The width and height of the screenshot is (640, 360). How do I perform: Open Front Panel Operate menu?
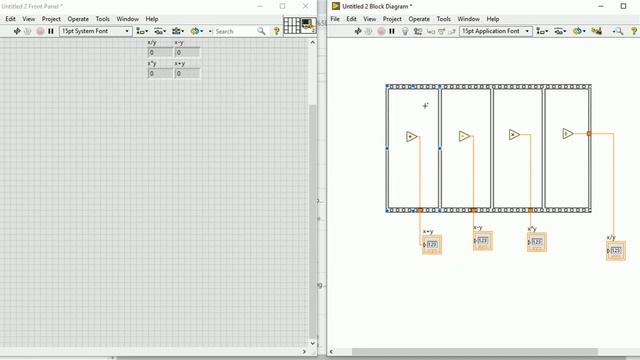pyautogui.click(x=78, y=19)
